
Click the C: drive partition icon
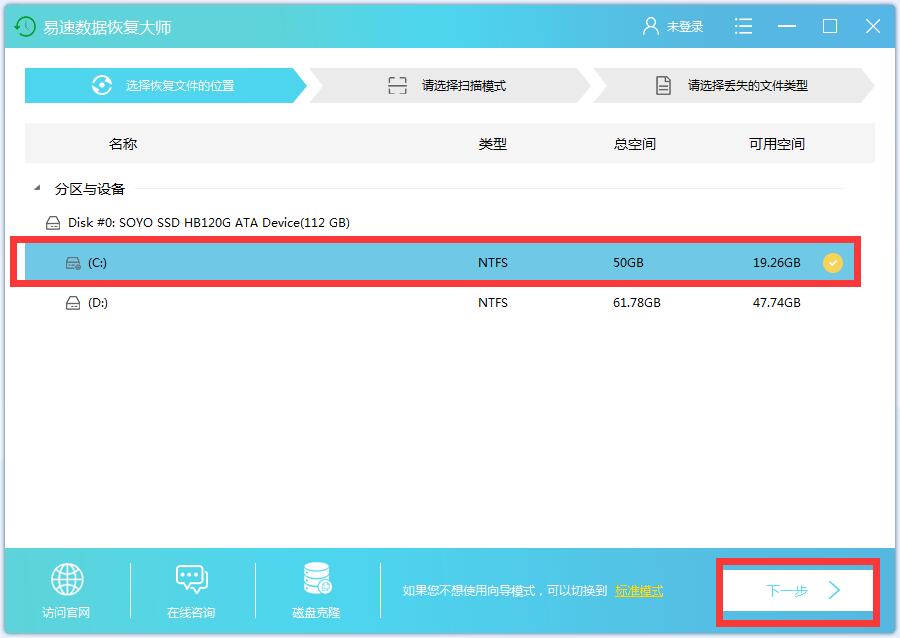[73, 263]
